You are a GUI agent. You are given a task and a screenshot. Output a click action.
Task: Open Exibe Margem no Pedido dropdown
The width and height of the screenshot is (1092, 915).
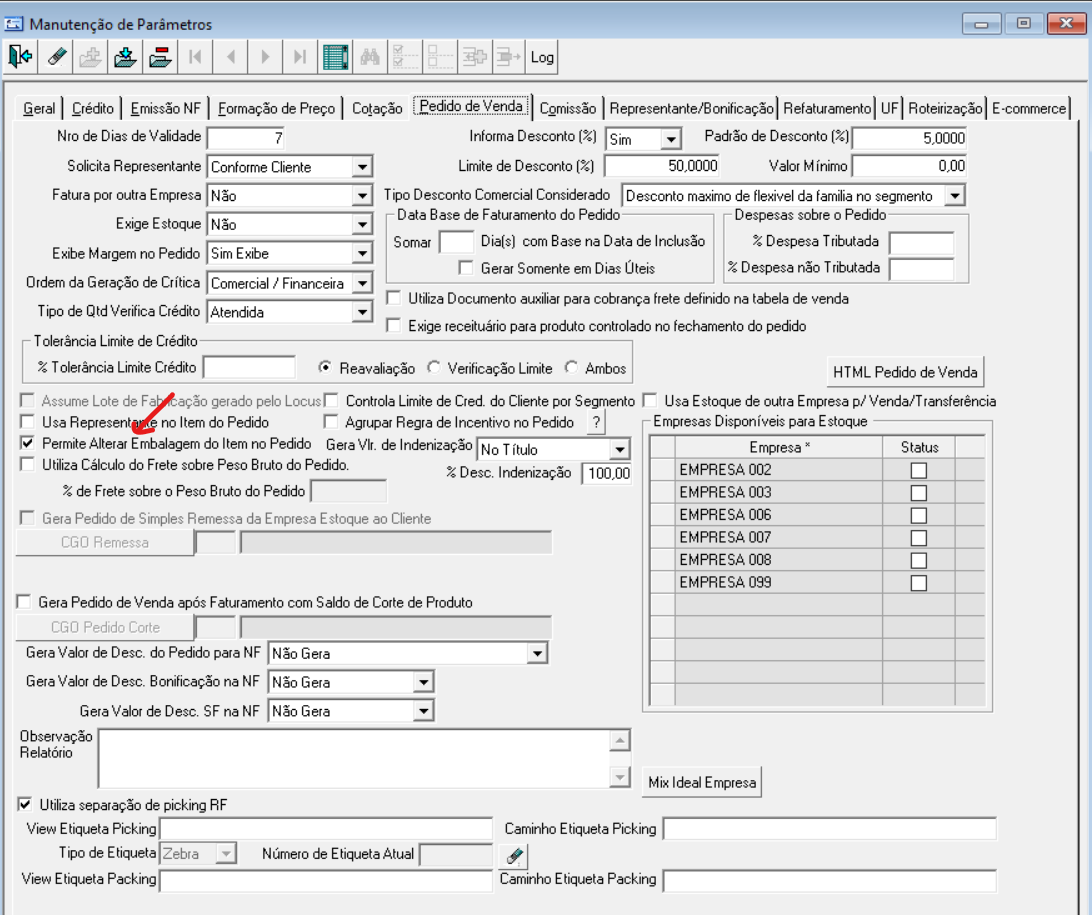pos(361,253)
